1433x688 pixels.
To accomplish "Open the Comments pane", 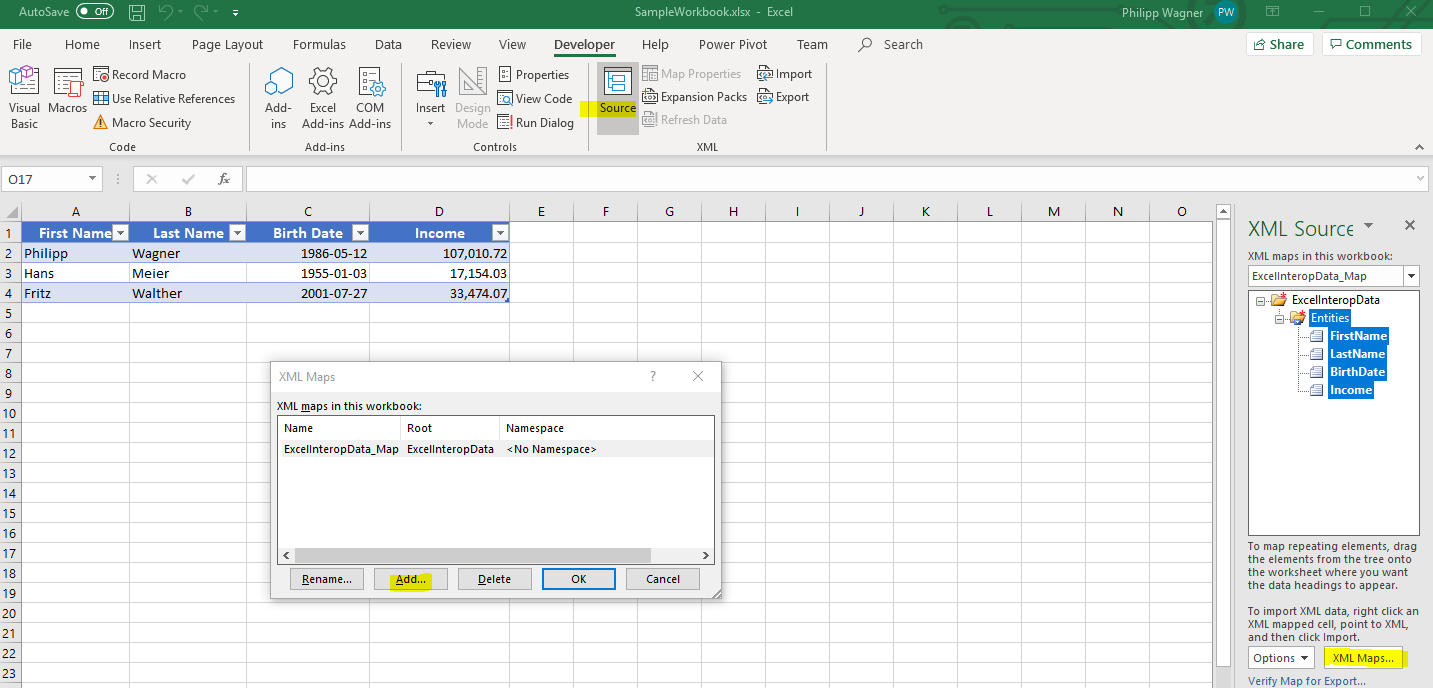I will 1371,44.
